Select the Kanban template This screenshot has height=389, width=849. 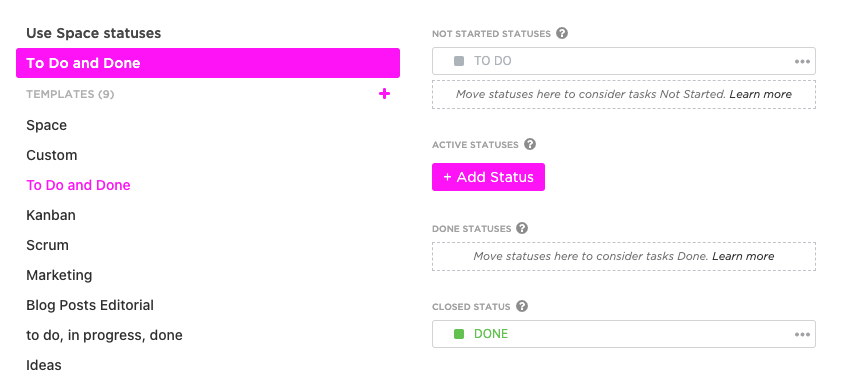51,215
